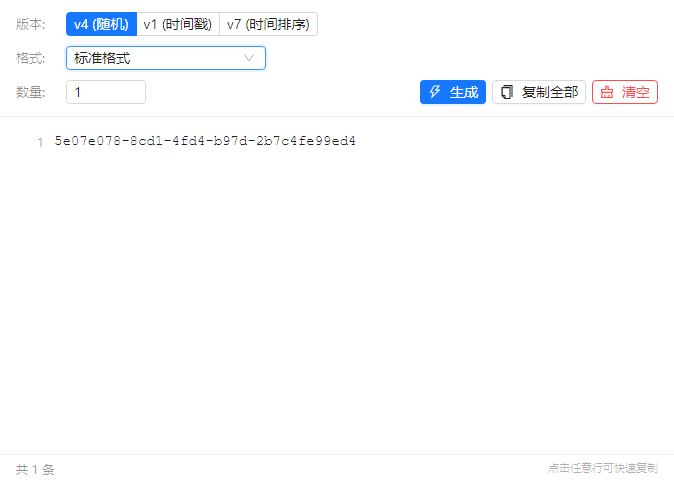Click the copy icon on 复制全部 button
This screenshot has width=674, height=482.
pos(507,92)
